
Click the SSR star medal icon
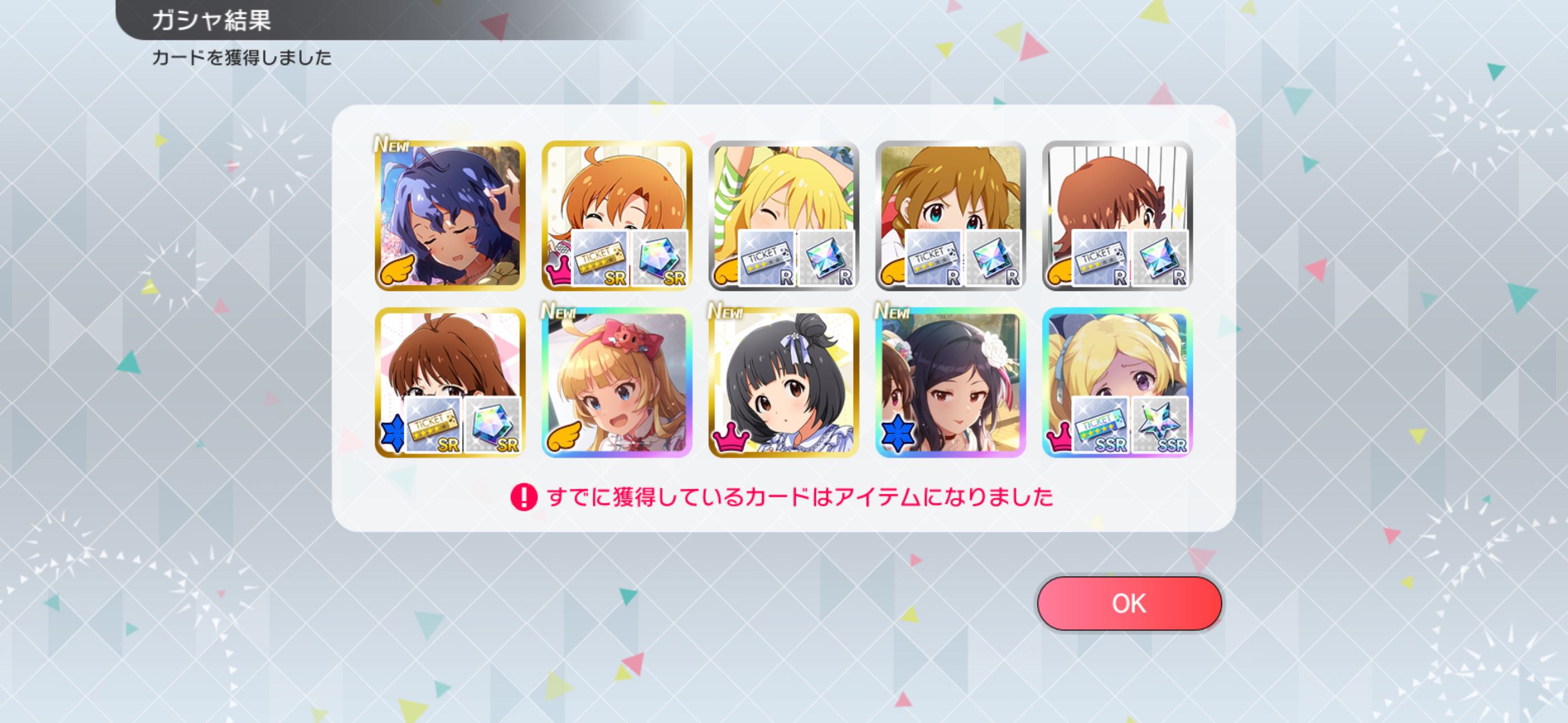click(x=1160, y=425)
